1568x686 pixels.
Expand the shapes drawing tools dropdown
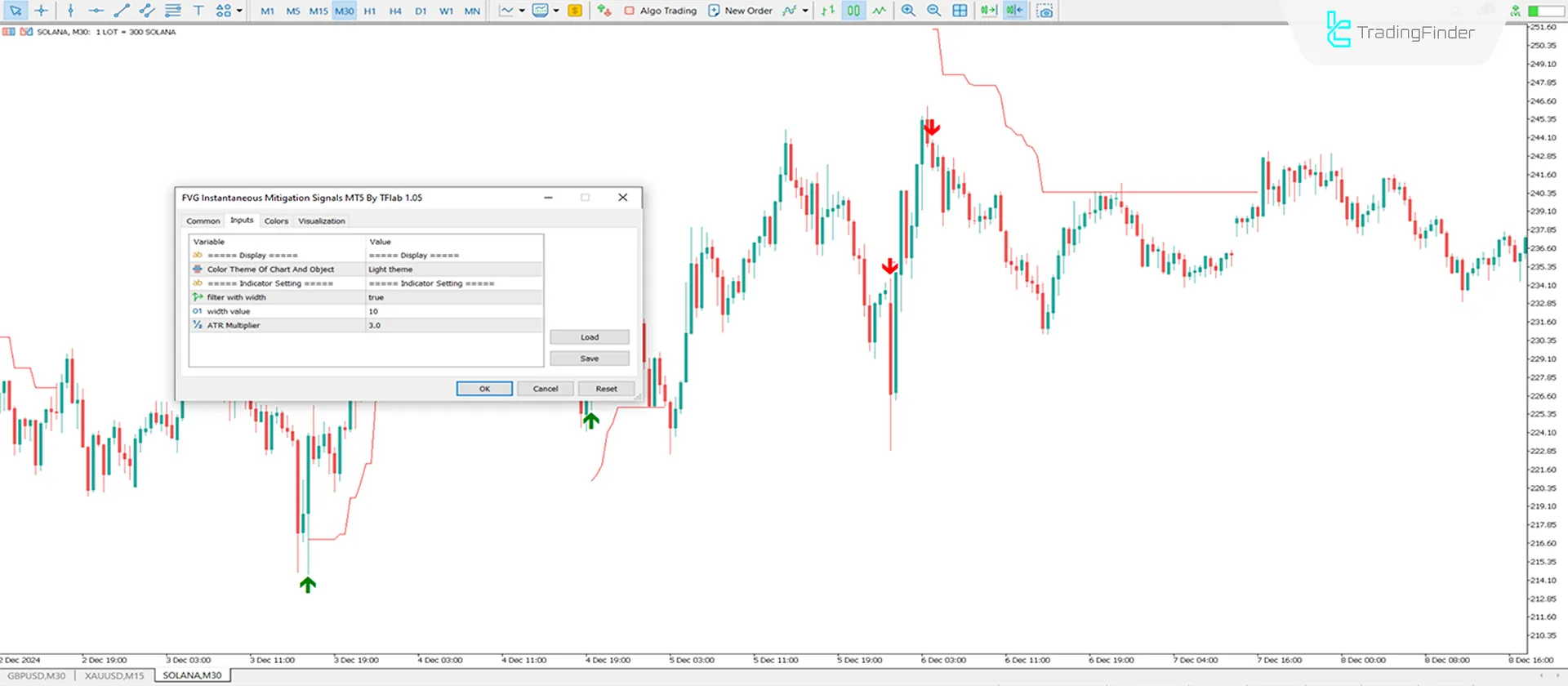coord(239,11)
